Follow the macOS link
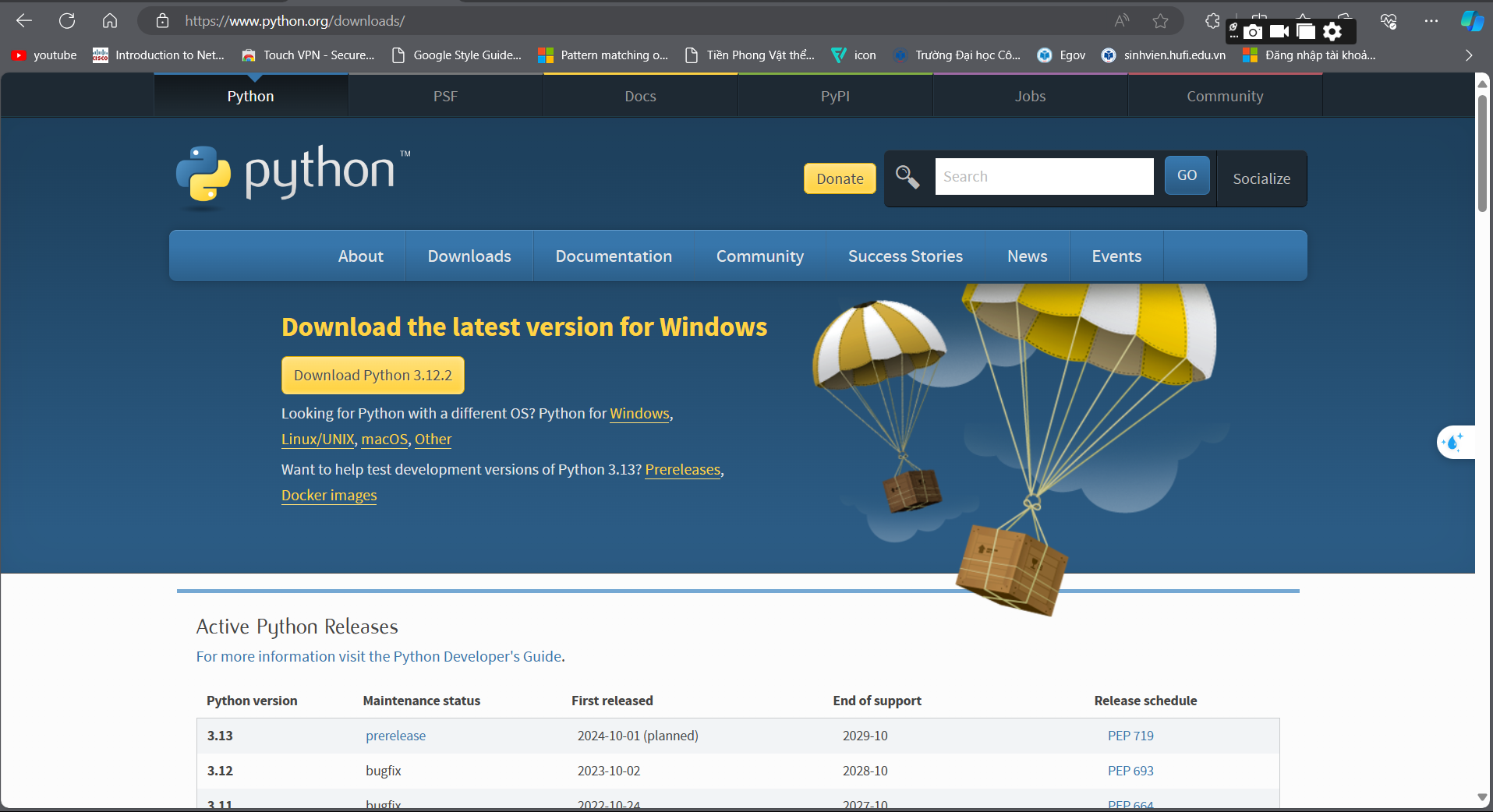Image resolution: width=1493 pixels, height=812 pixels. [384, 440]
